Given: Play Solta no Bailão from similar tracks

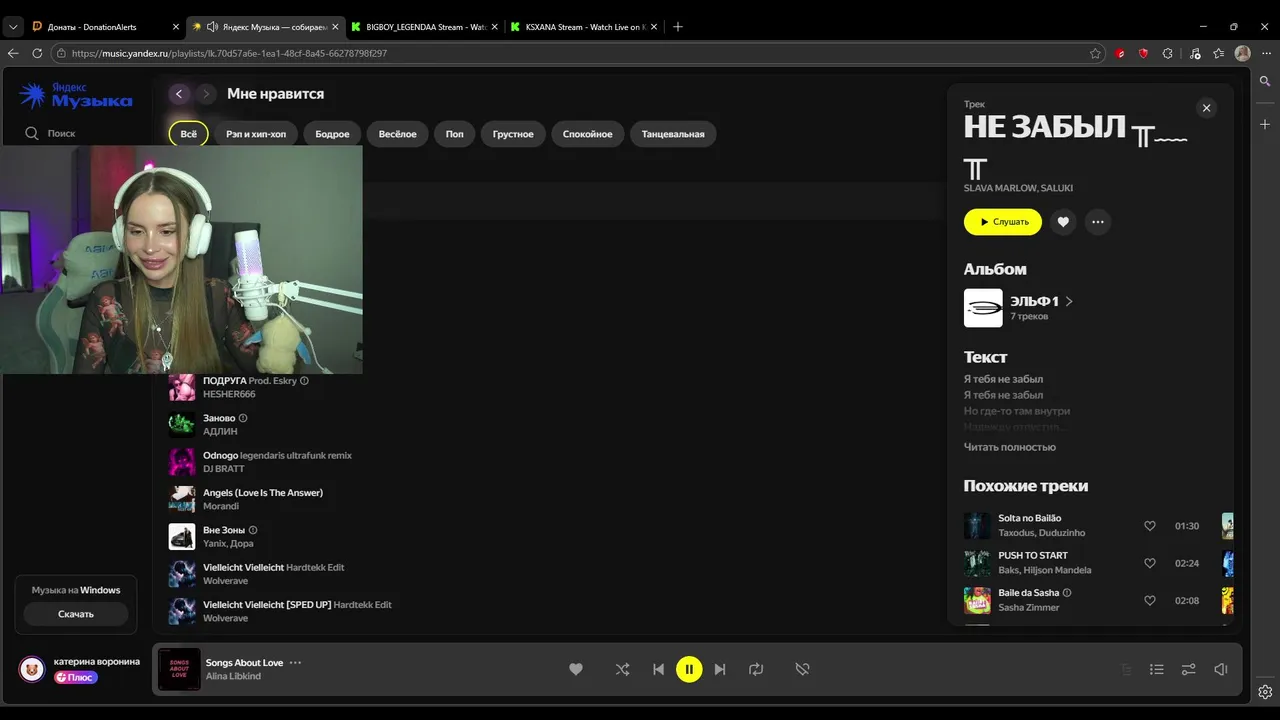Looking at the screenshot, I should (x=977, y=526).
